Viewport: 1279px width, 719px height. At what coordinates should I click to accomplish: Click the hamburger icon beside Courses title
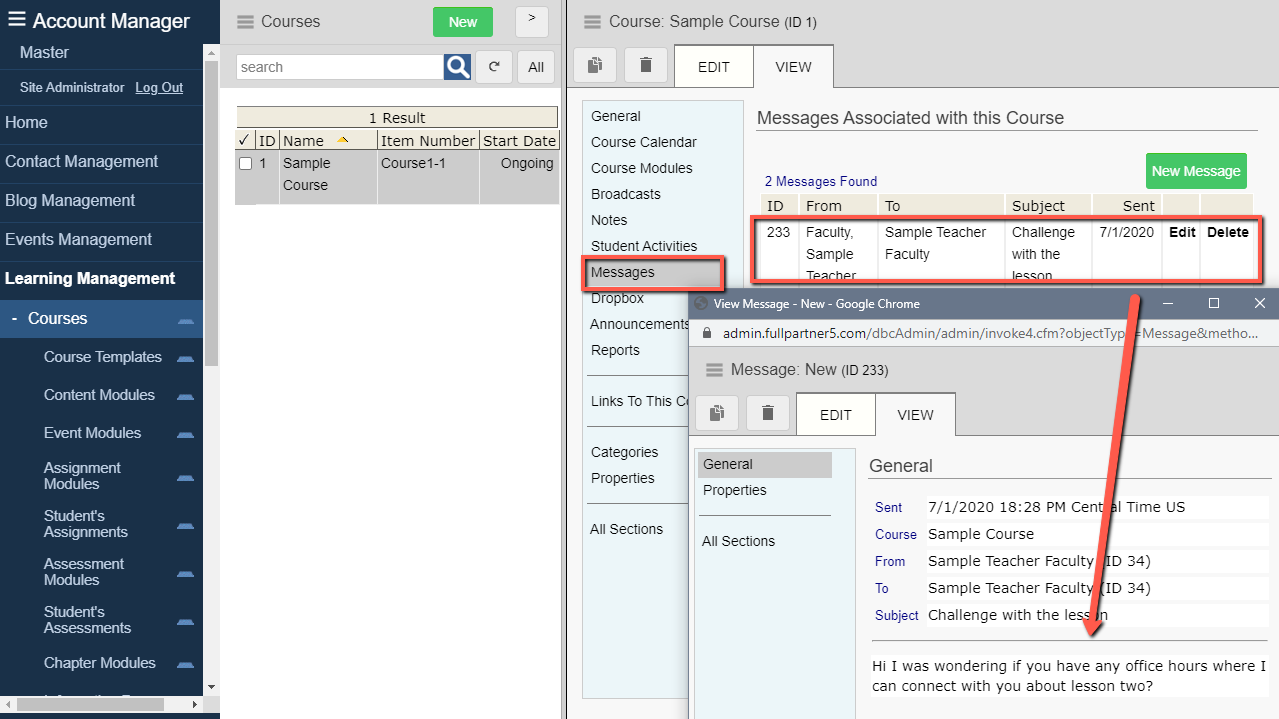click(x=245, y=22)
